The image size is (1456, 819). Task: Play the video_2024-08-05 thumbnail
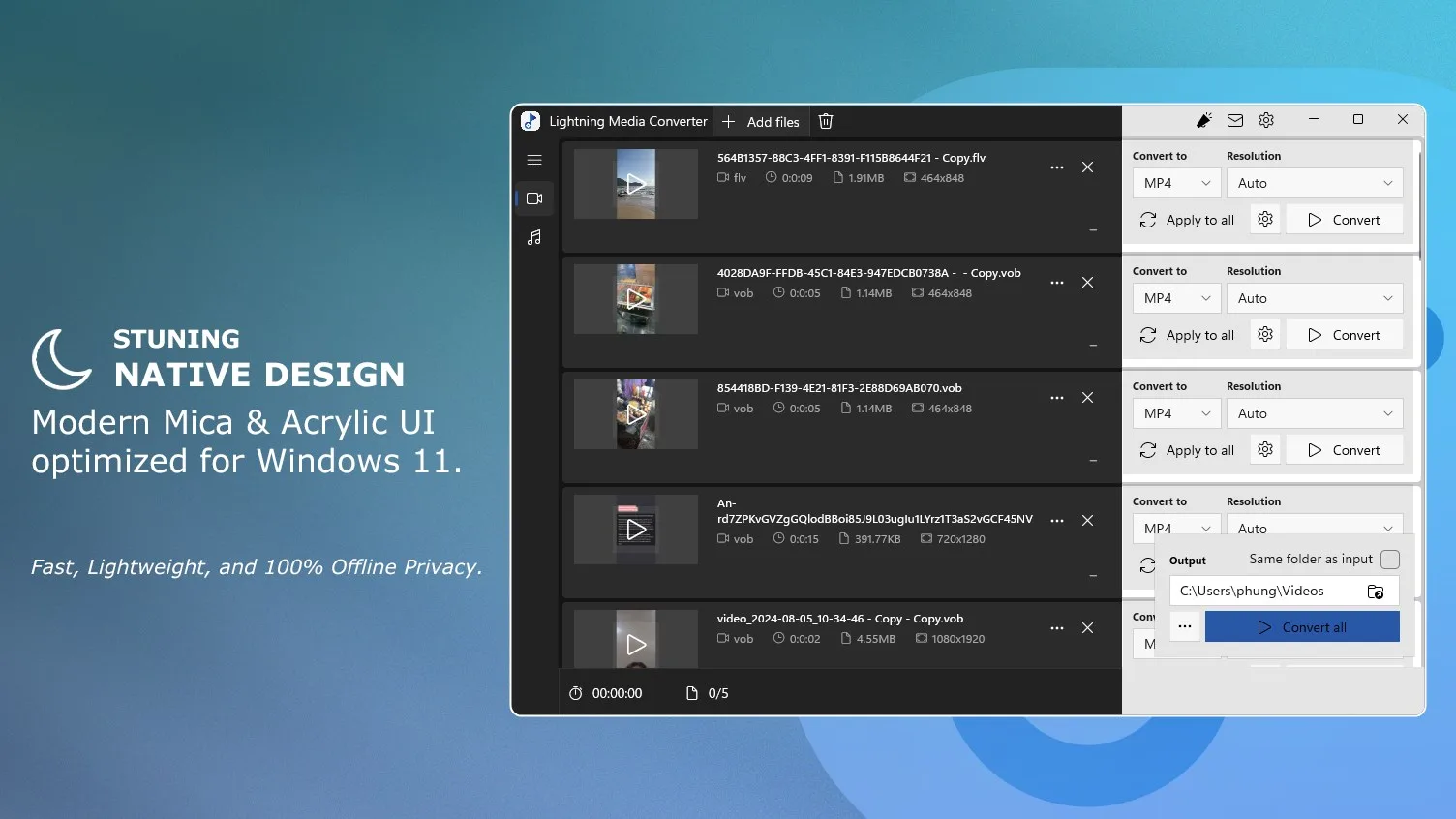pyautogui.click(x=636, y=639)
